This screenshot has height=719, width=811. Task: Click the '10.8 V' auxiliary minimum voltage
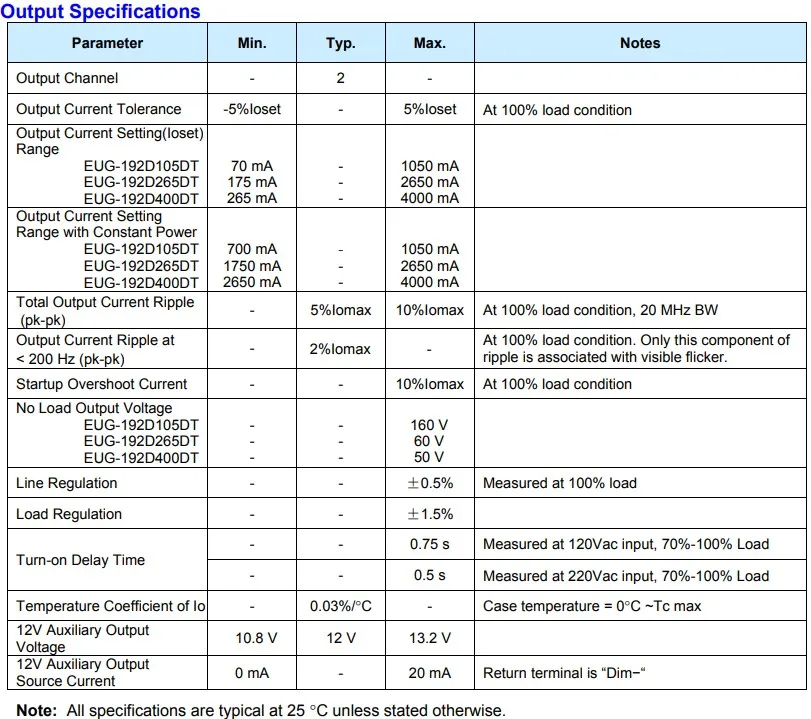[x=256, y=638]
